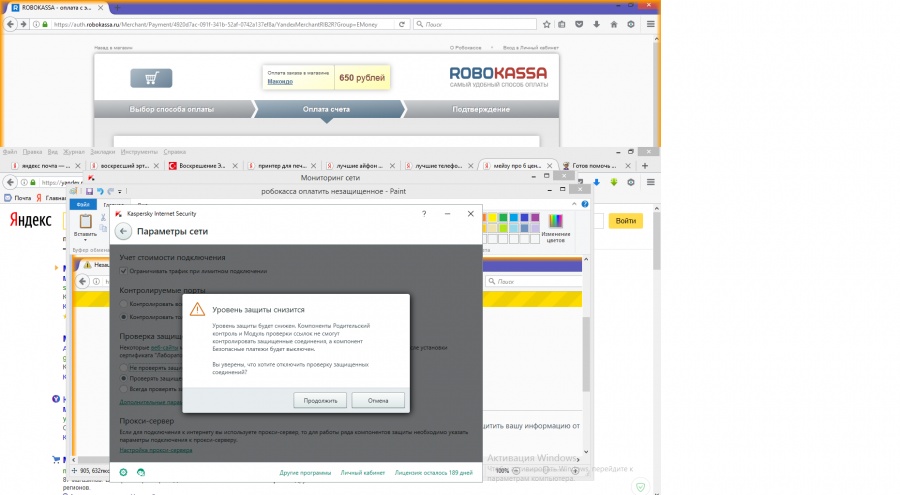Click Лицензия: осталось 189 дней link

tap(434, 473)
